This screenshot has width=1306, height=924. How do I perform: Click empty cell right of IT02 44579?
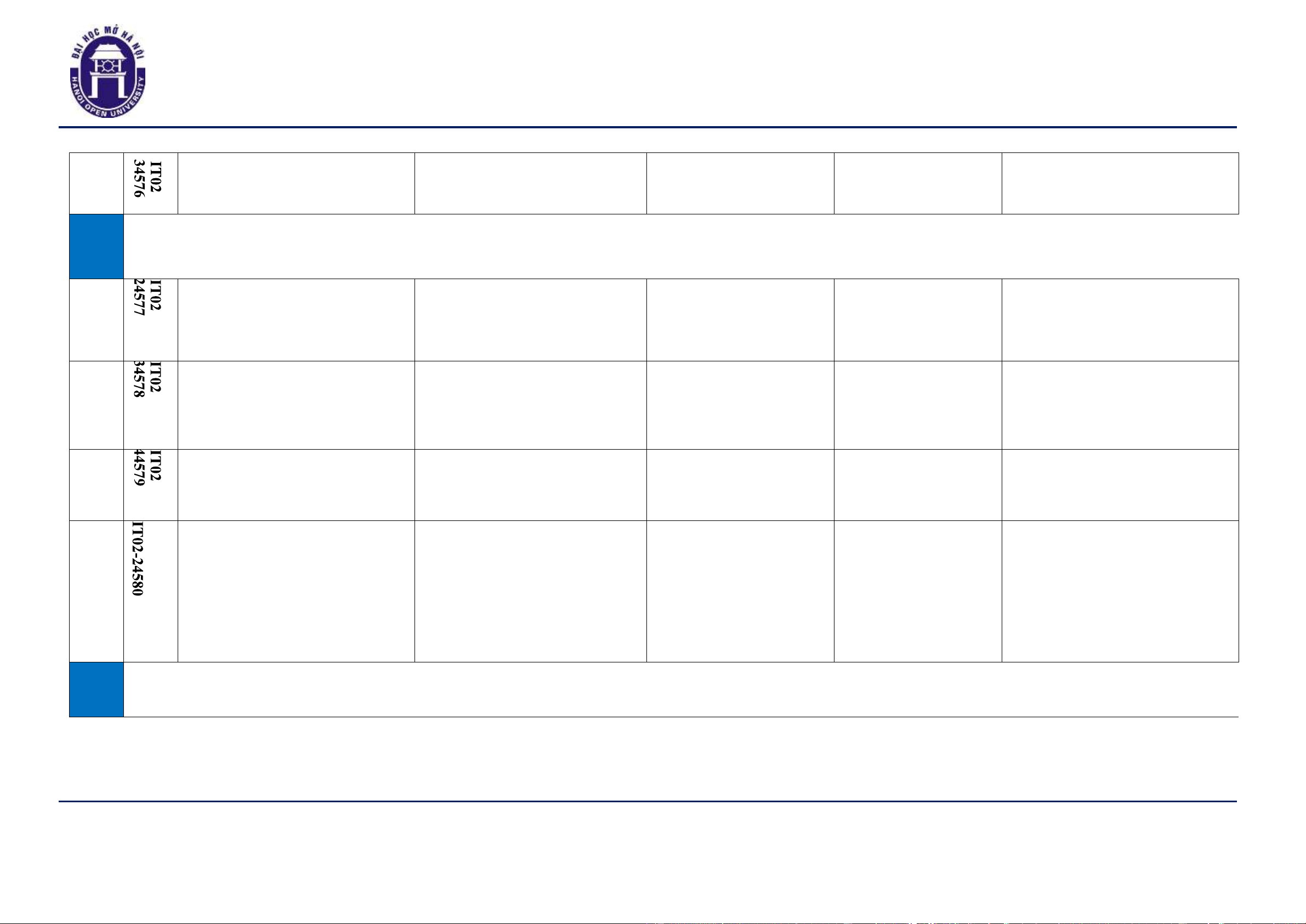[x=296, y=485]
